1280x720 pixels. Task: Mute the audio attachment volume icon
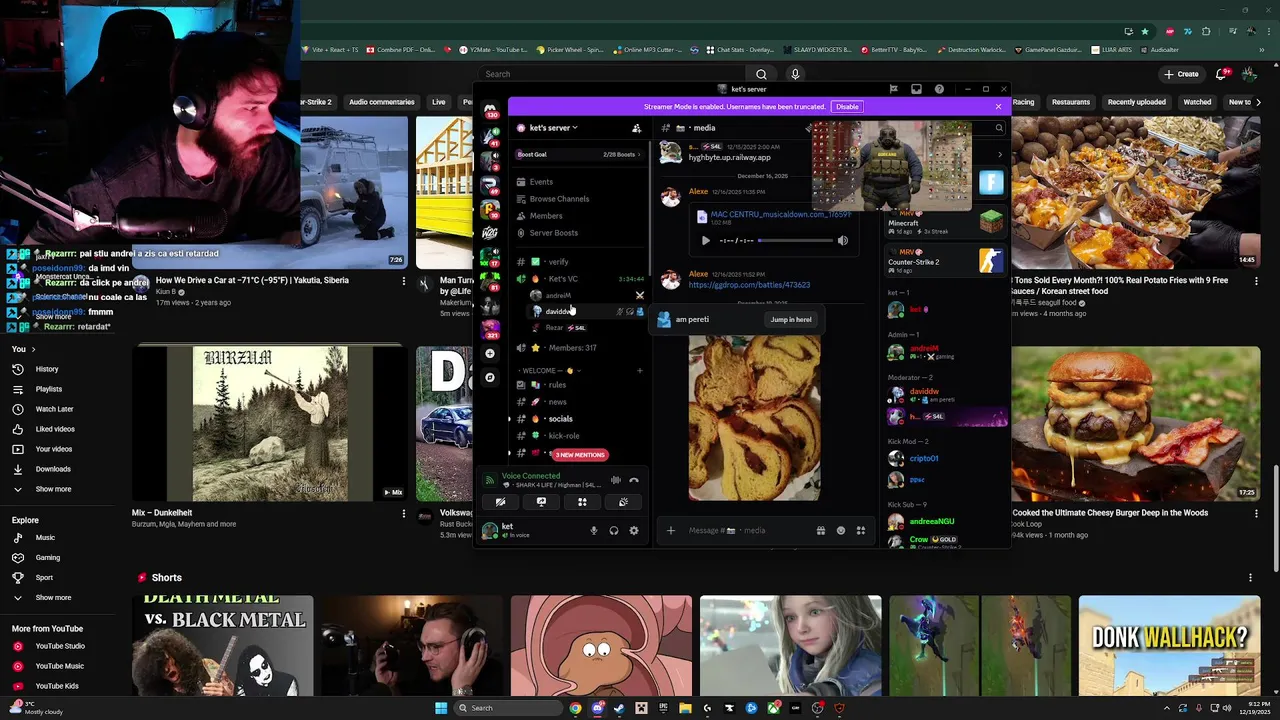[x=842, y=240]
